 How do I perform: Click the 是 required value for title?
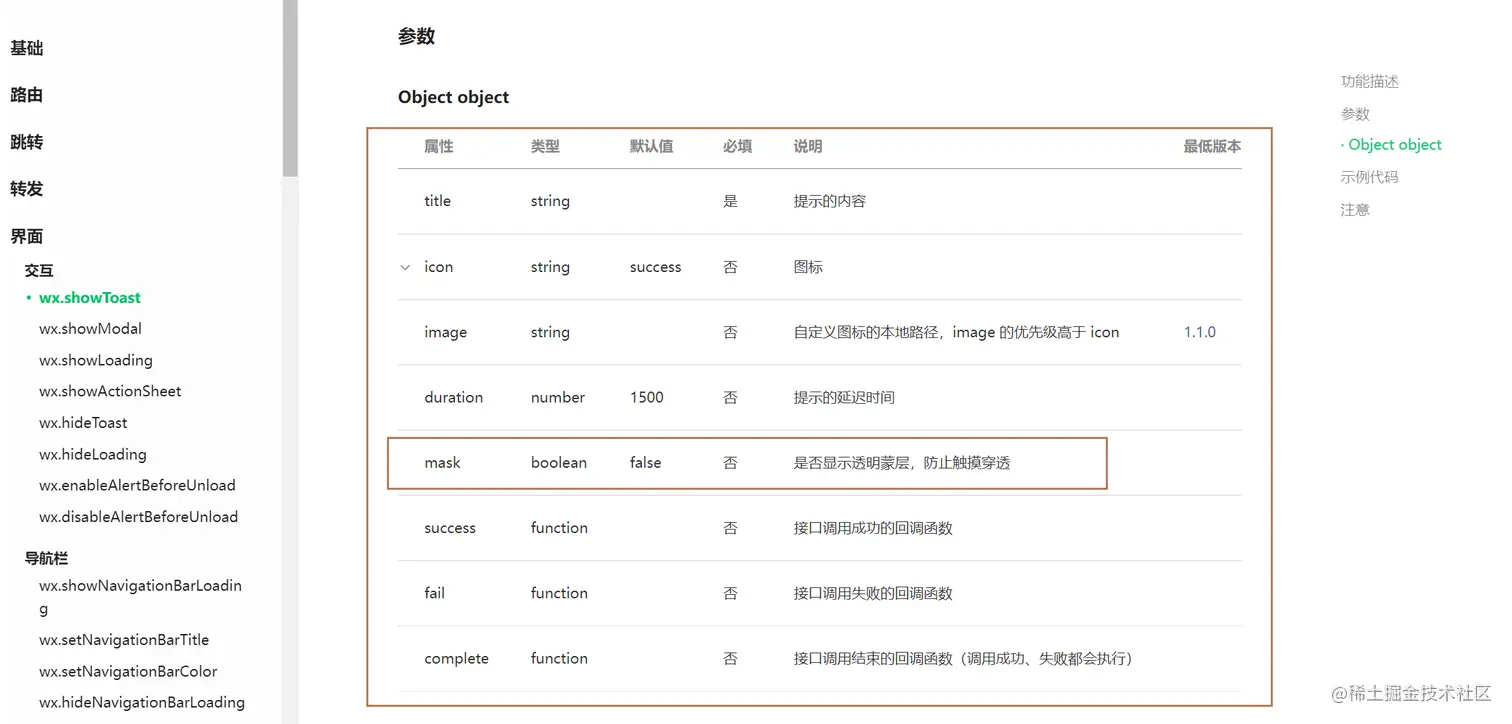[730, 201]
